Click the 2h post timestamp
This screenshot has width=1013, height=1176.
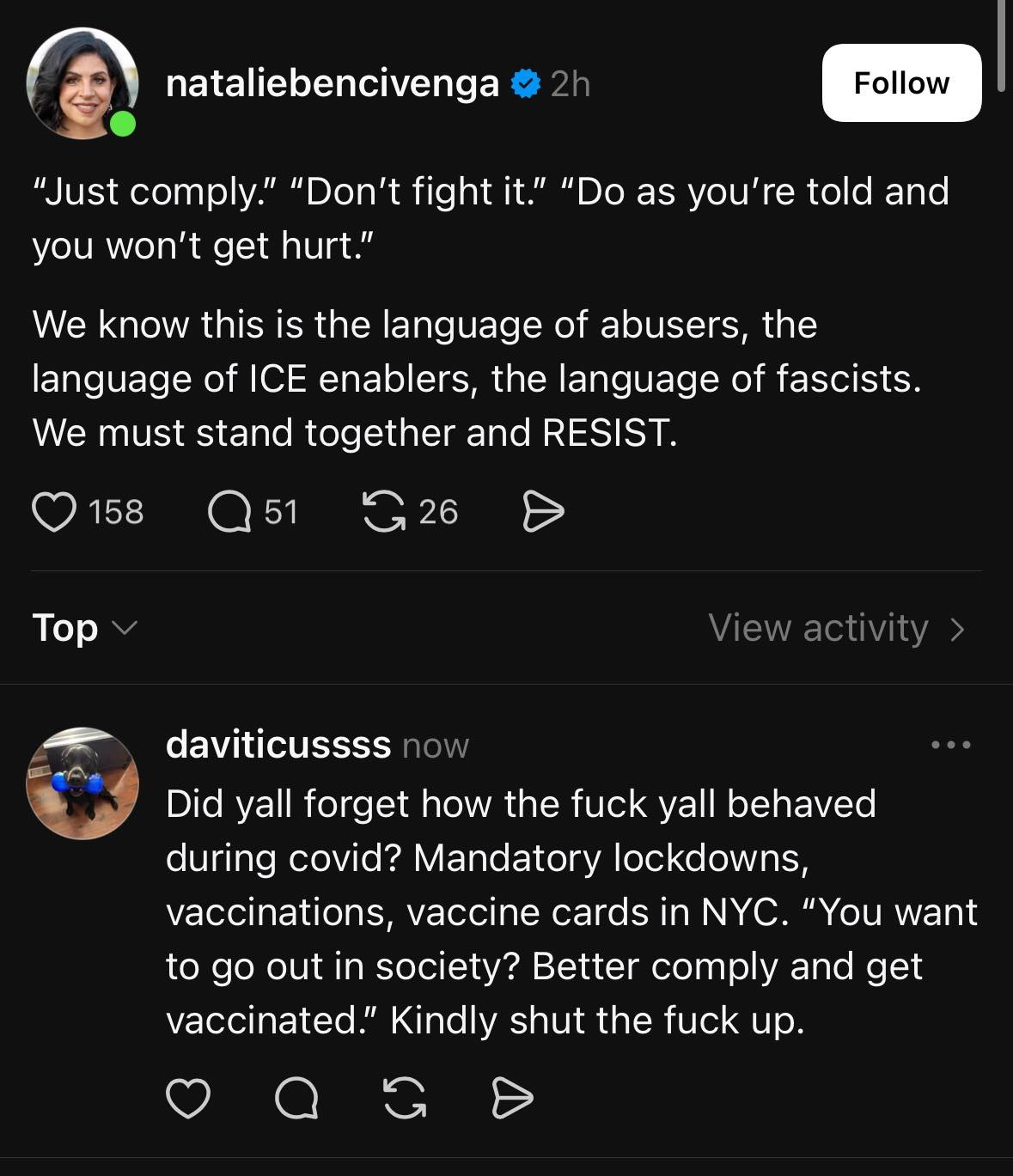click(571, 84)
